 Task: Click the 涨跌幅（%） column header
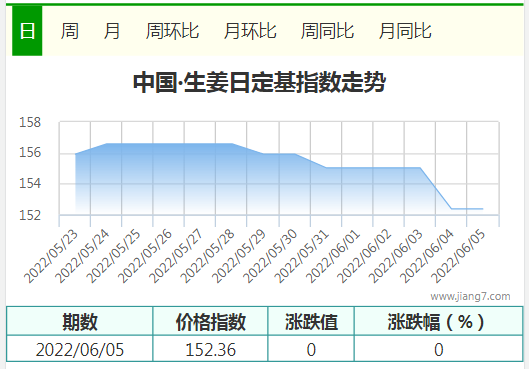(x=438, y=321)
